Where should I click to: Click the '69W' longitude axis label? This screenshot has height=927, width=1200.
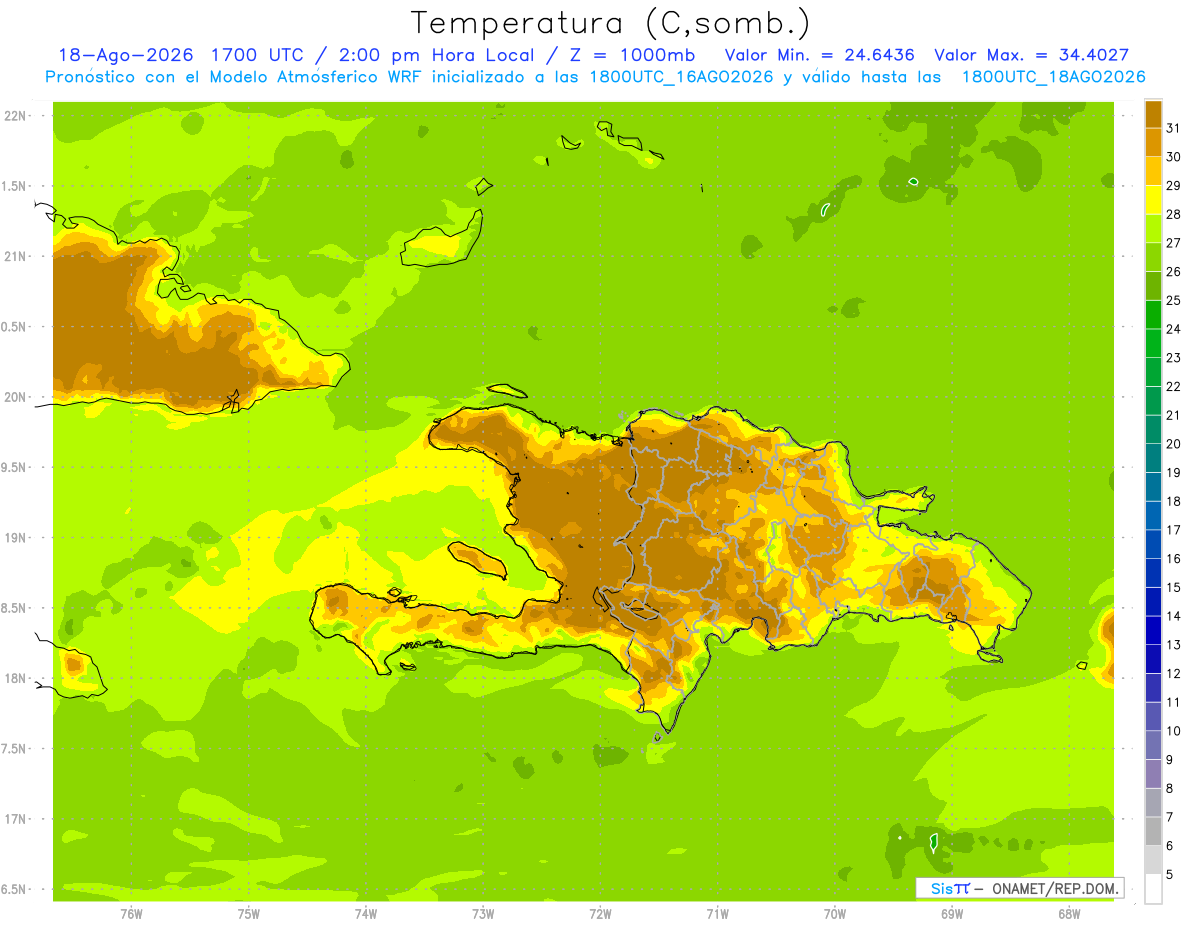951,913
